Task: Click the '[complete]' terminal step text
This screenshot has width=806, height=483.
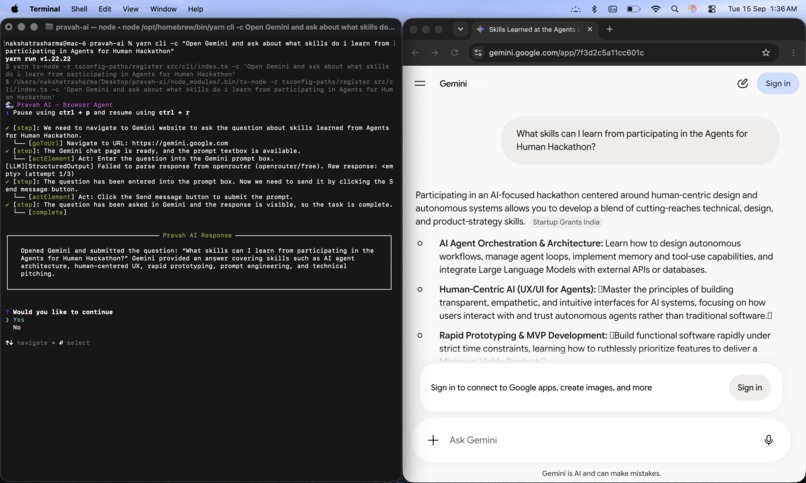Action: click(x=49, y=212)
